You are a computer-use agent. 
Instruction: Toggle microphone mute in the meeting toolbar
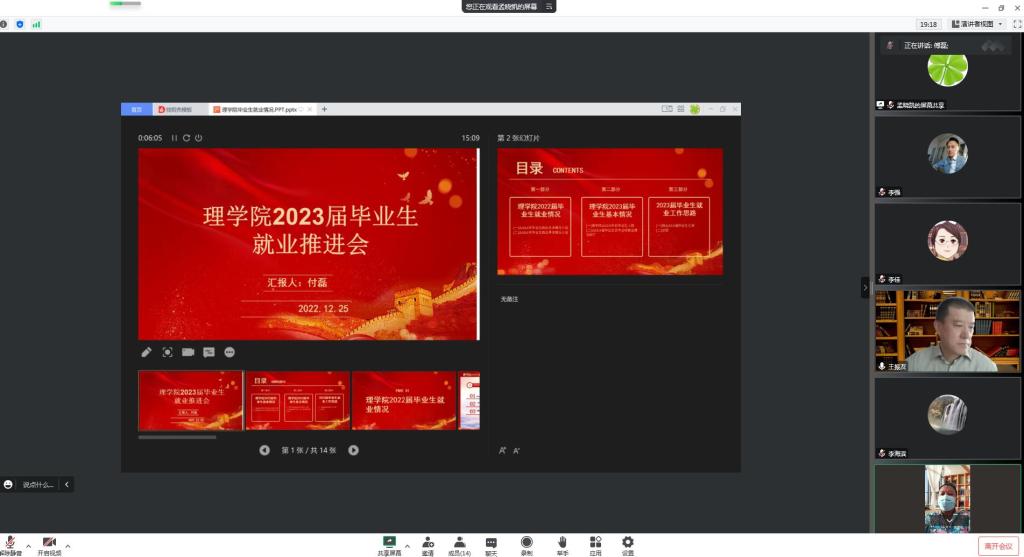pos(10,543)
